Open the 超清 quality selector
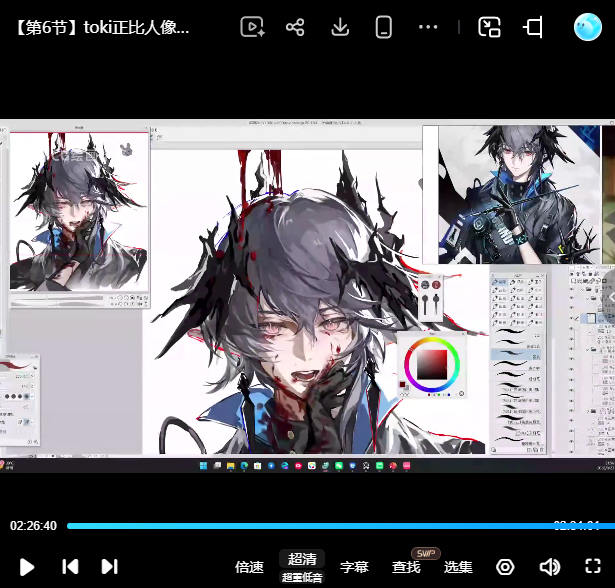The image size is (615, 588). tap(302, 559)
